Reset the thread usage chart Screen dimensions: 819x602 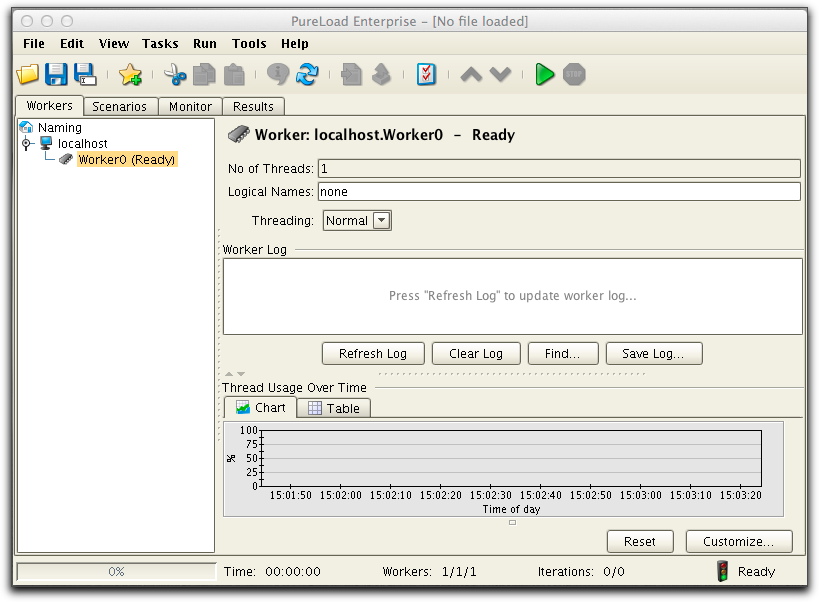(640, 541)
